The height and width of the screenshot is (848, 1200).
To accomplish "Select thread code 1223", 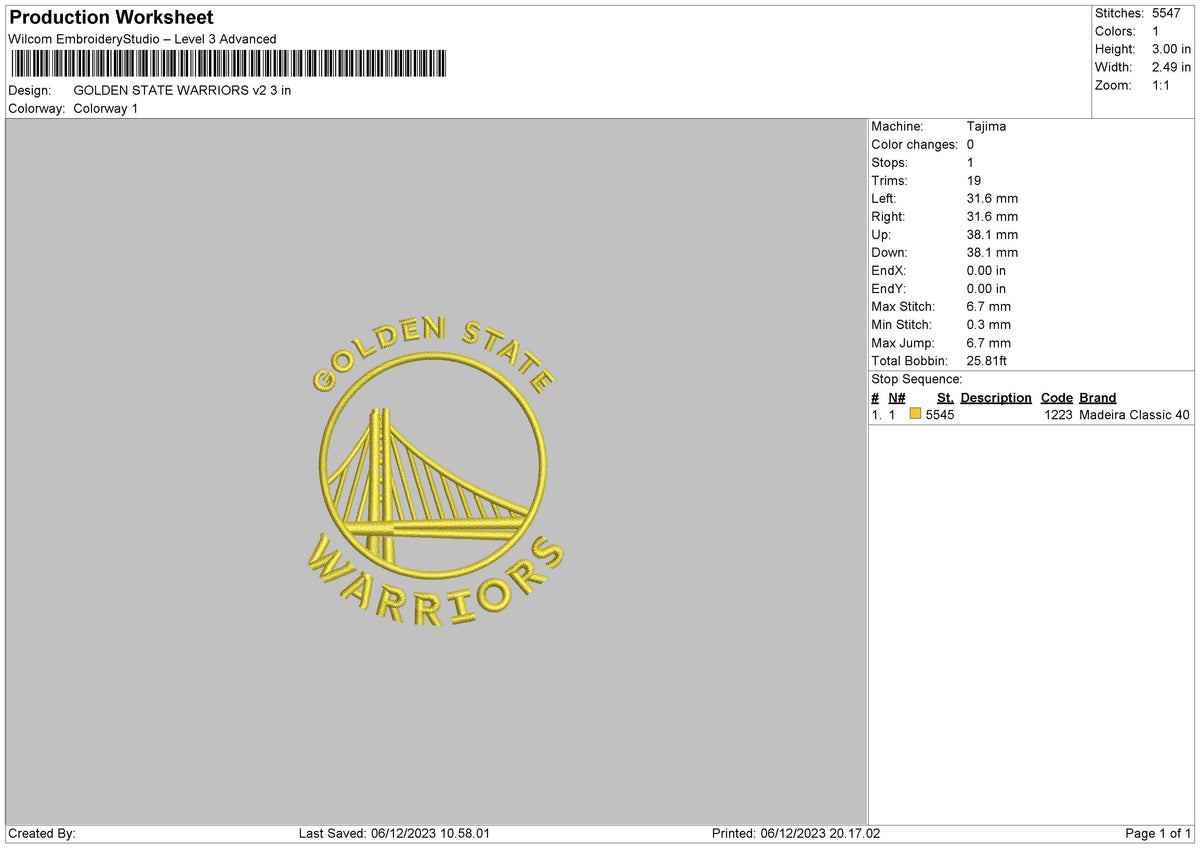I will (1059, 415).
